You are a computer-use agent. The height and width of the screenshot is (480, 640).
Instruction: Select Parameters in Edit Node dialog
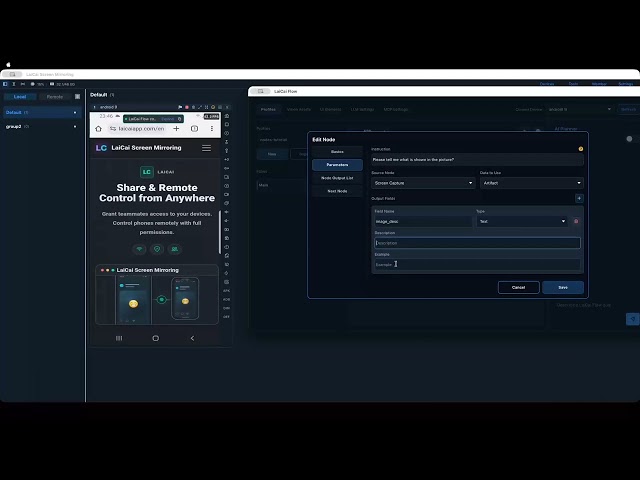[337, 165]
